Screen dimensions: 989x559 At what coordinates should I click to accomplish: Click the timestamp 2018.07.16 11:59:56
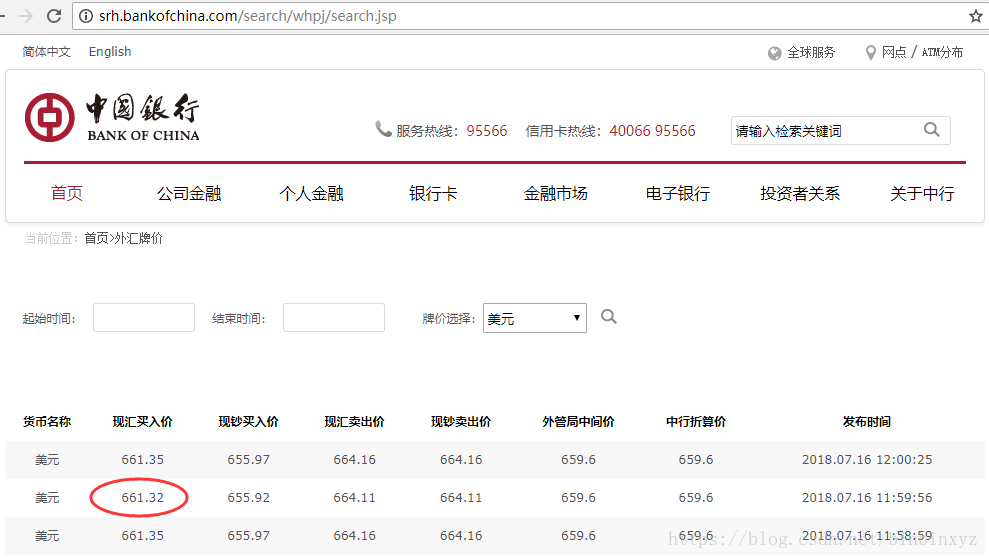click(867, 497)
